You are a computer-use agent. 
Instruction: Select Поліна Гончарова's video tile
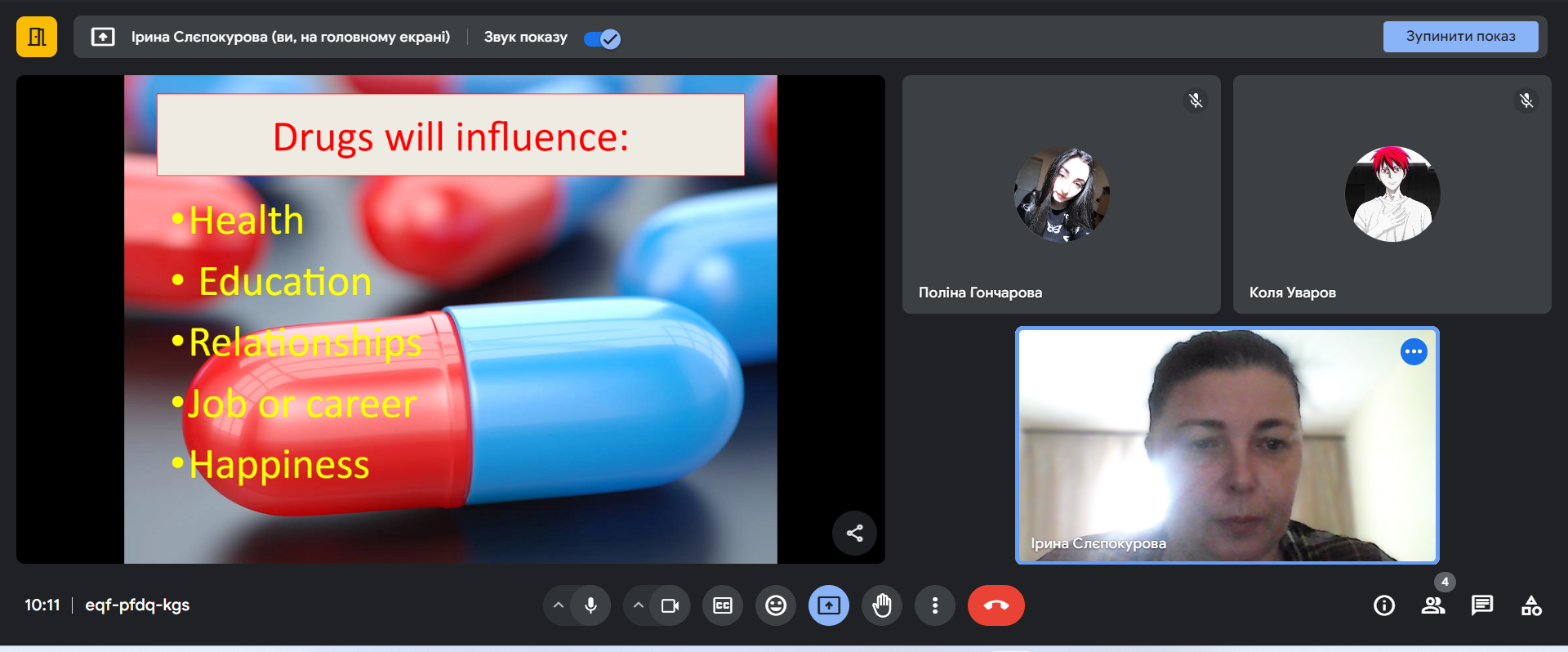point(1061,194)
